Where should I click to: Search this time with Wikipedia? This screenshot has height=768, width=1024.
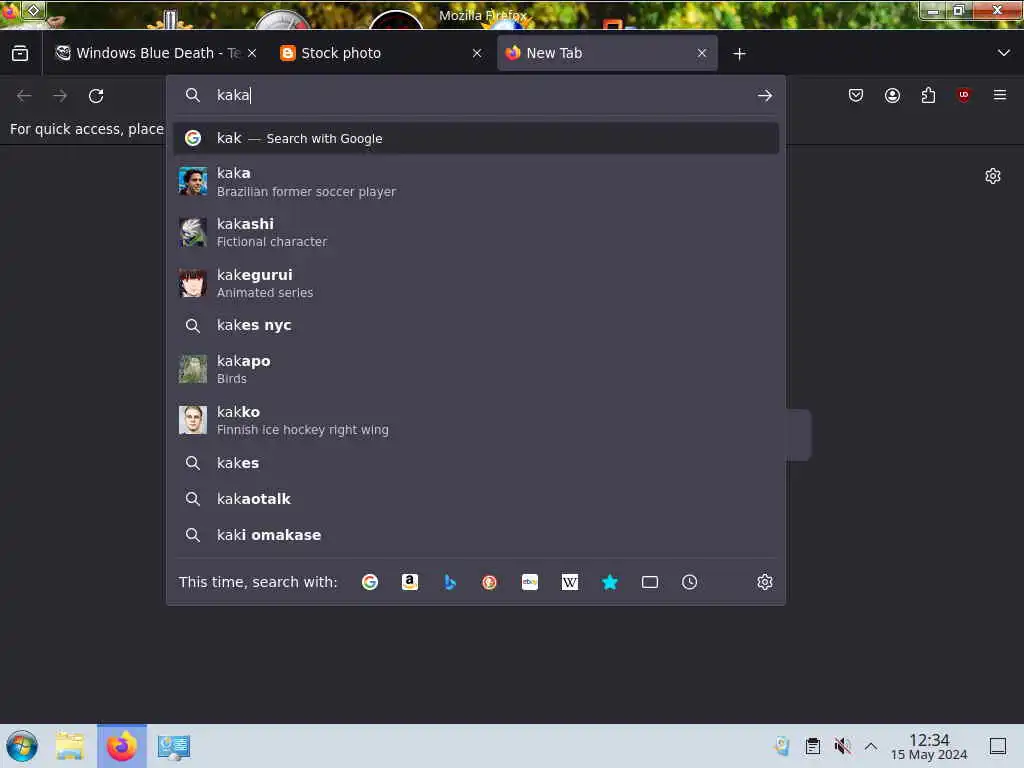tap(569, 582)
